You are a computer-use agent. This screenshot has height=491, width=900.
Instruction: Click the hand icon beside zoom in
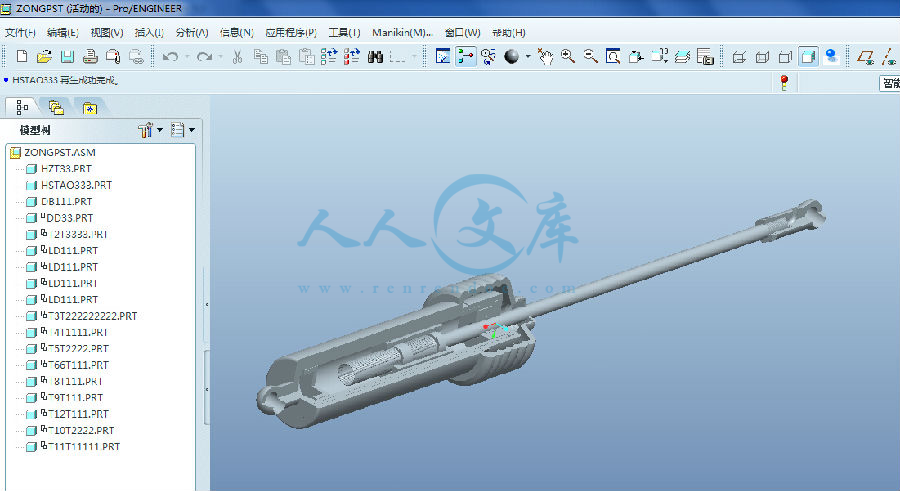pos(545,56)
